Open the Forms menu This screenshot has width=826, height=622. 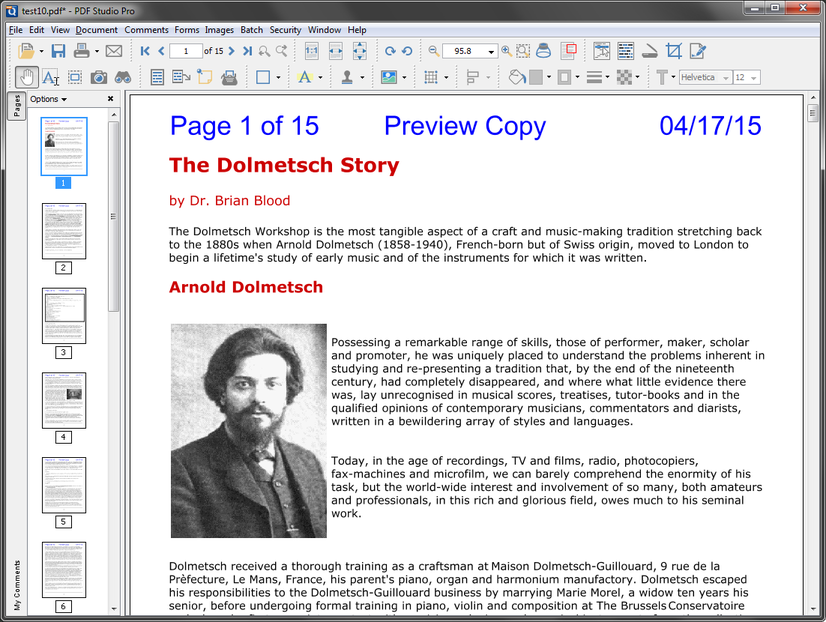(187, 30)
